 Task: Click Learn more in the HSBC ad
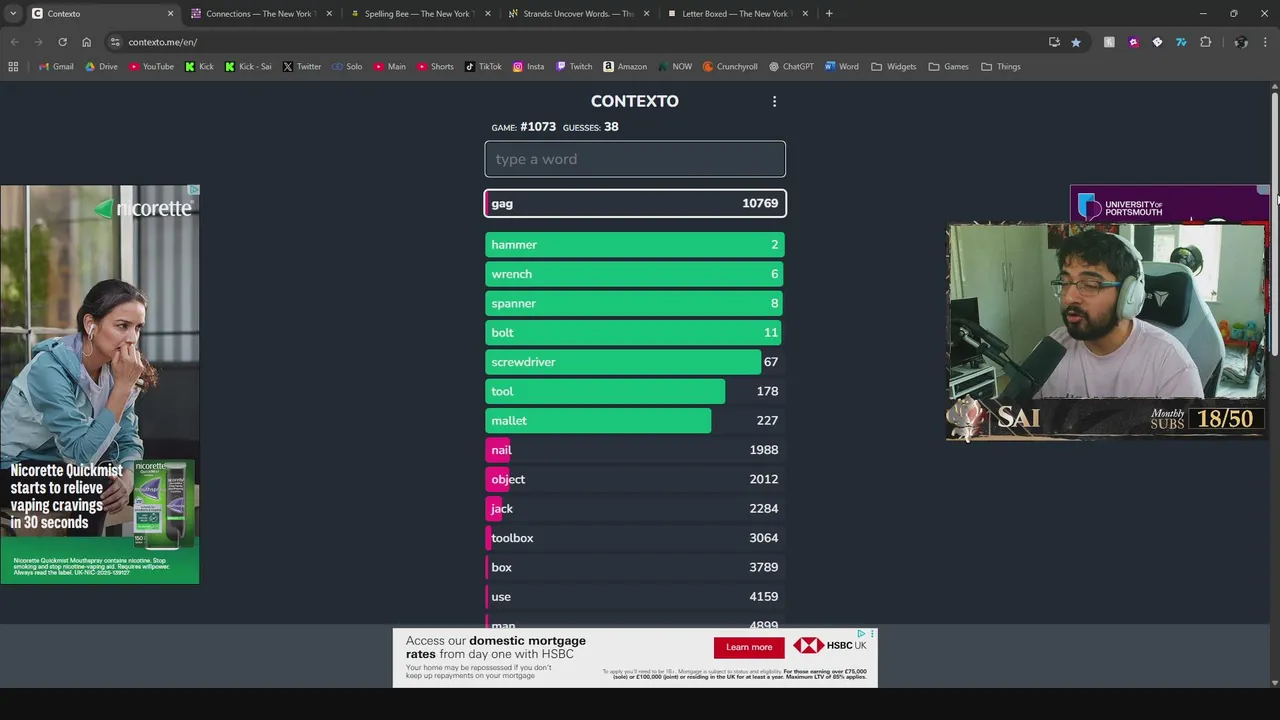[749, 647]
